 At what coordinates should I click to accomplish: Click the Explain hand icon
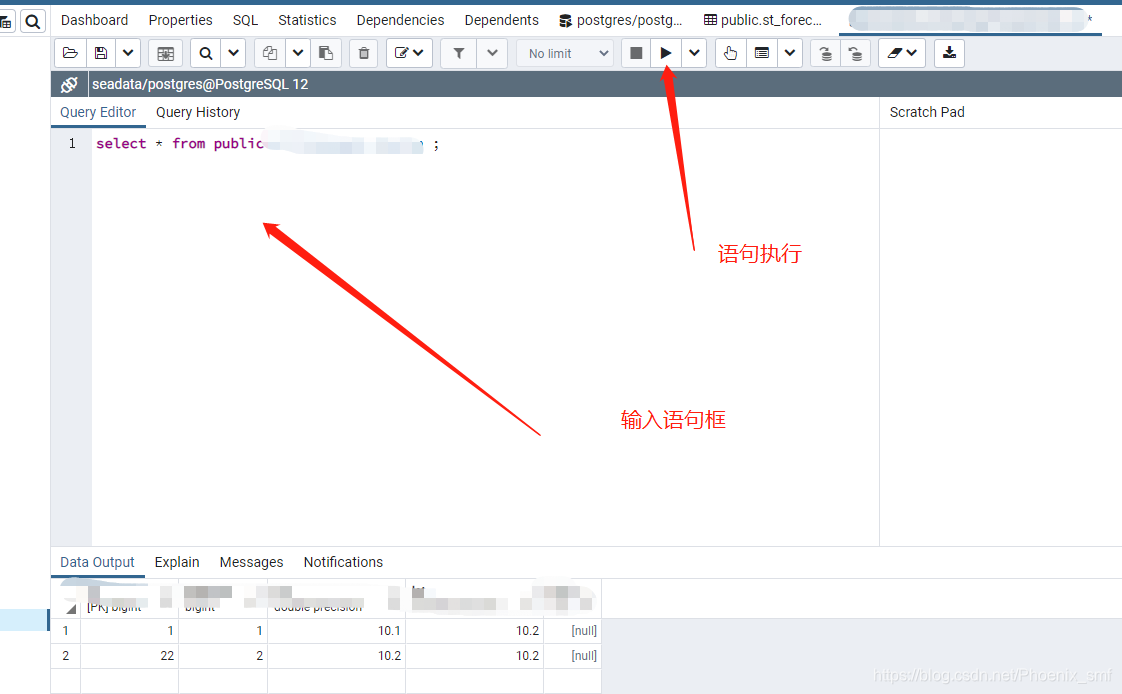click(x=731, y=53)
